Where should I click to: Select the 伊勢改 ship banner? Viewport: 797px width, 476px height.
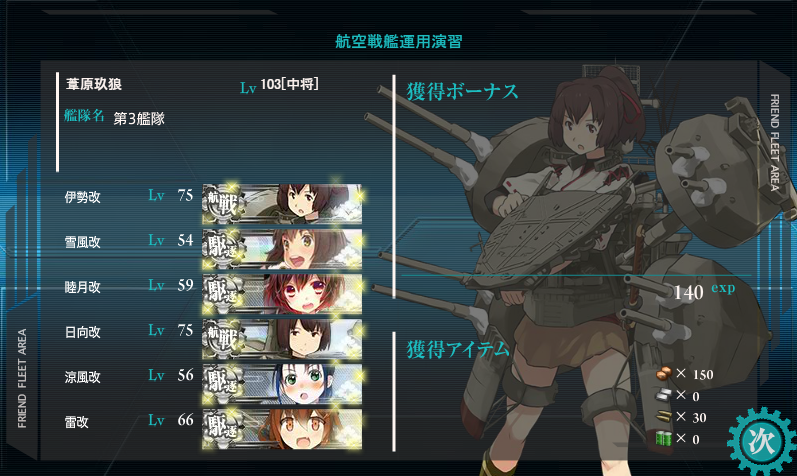tap(282, 204)
